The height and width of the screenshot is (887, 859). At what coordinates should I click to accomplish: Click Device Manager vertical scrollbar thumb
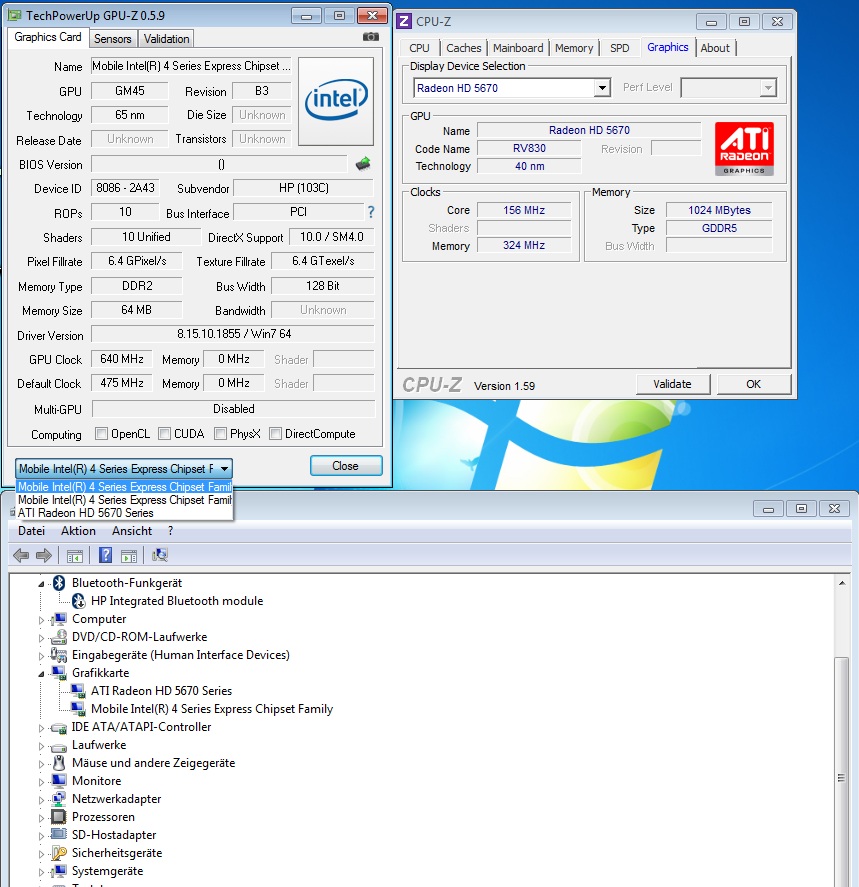[841, 778]
